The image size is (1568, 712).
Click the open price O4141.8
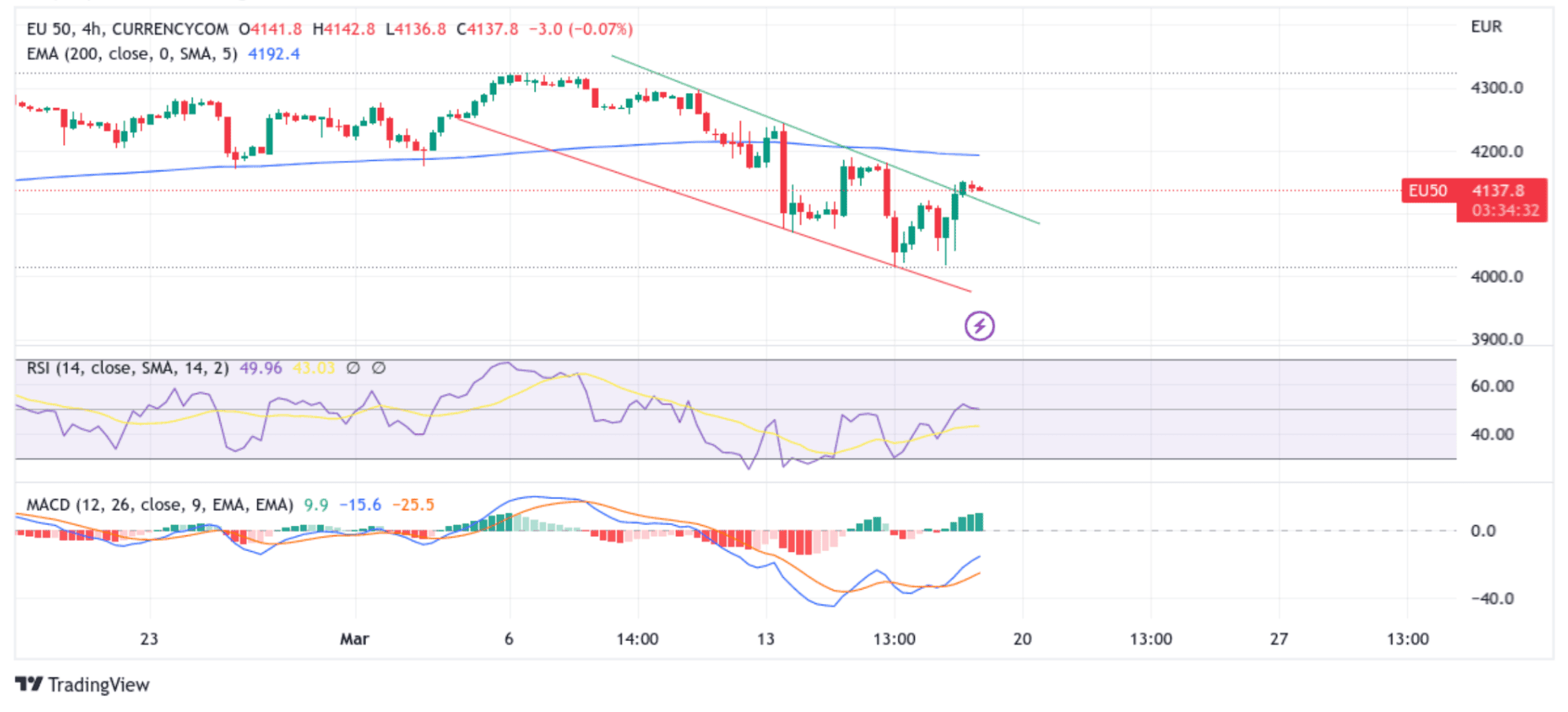pyautogui.click(x=271, y=29)
